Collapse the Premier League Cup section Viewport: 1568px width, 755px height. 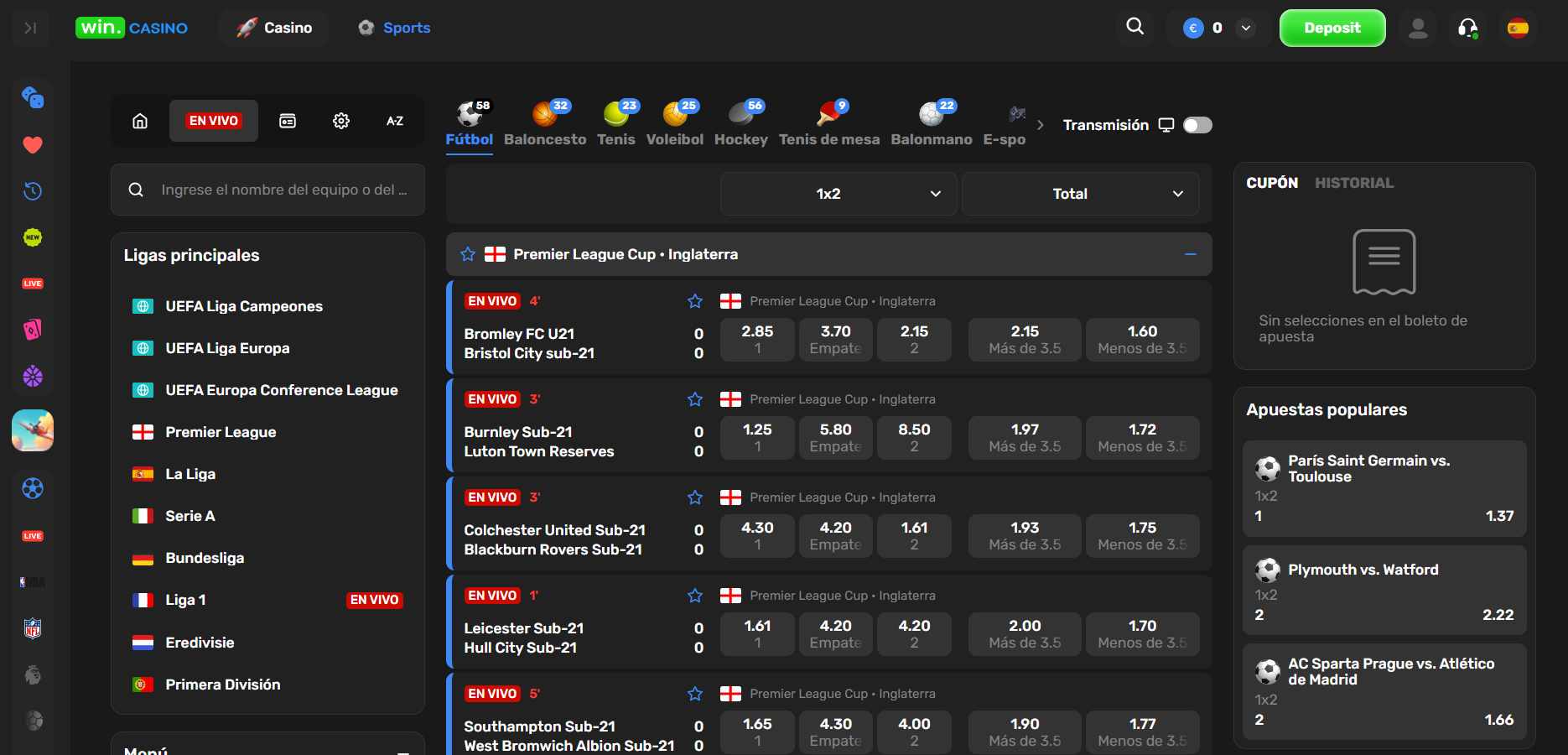1190,254
